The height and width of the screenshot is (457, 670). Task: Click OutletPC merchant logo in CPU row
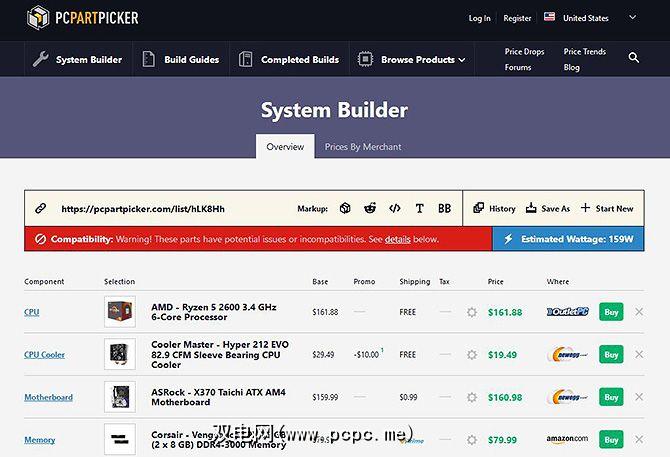[567, 312]
